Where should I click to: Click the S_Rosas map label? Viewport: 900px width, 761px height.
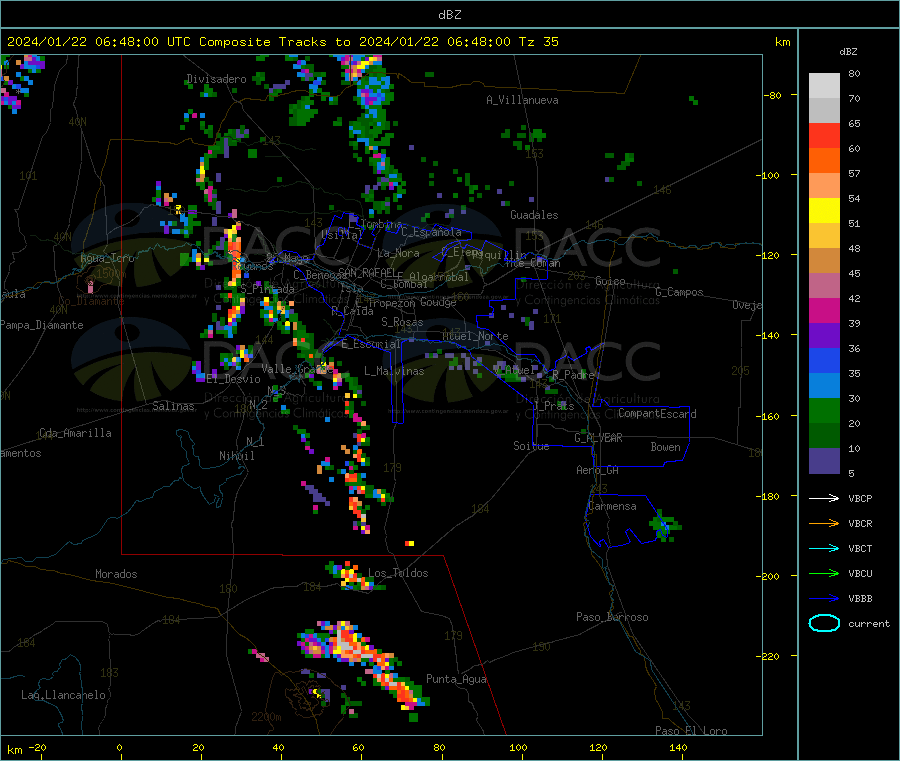point(402,322)
